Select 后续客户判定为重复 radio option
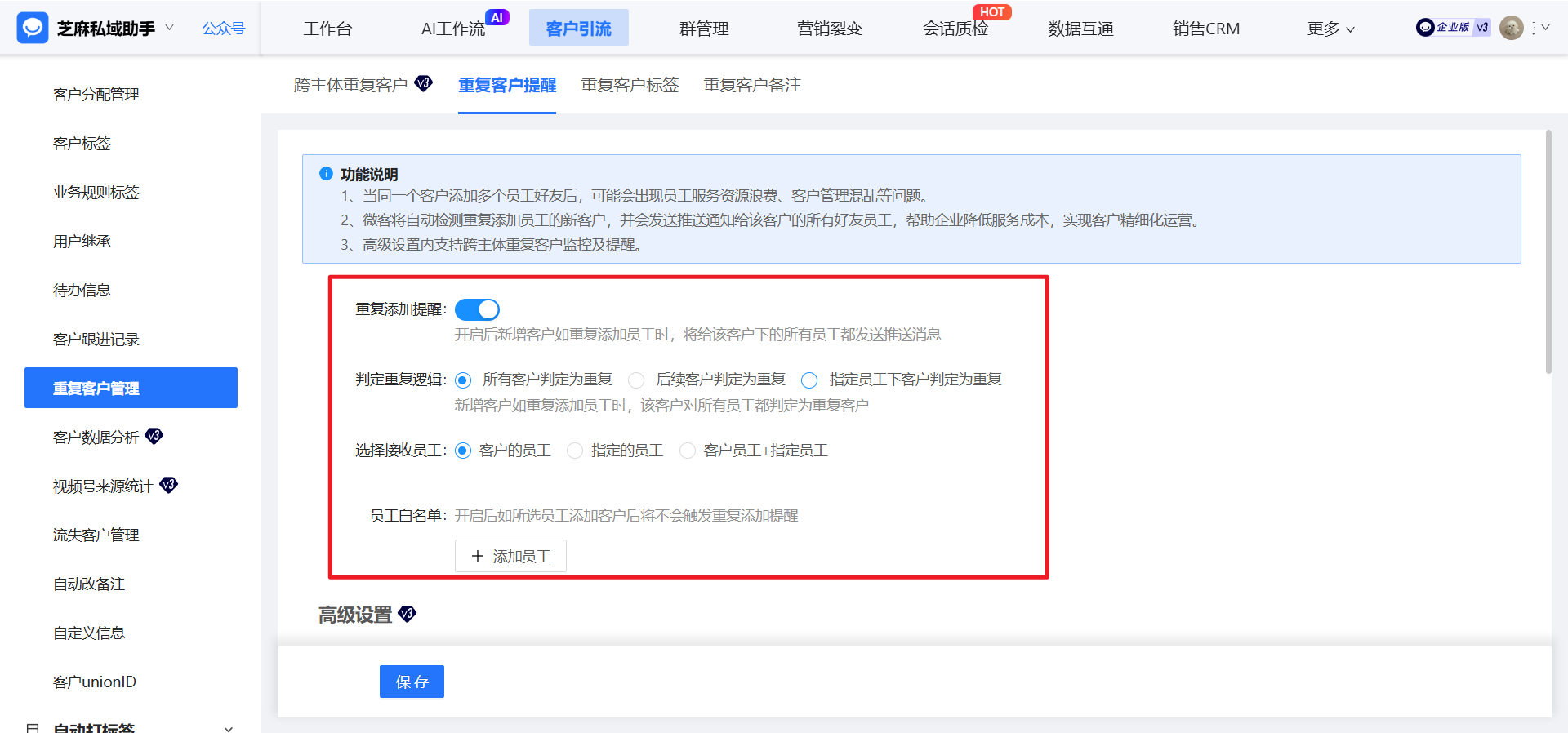 pyautogui.click(x=636, y=380)
